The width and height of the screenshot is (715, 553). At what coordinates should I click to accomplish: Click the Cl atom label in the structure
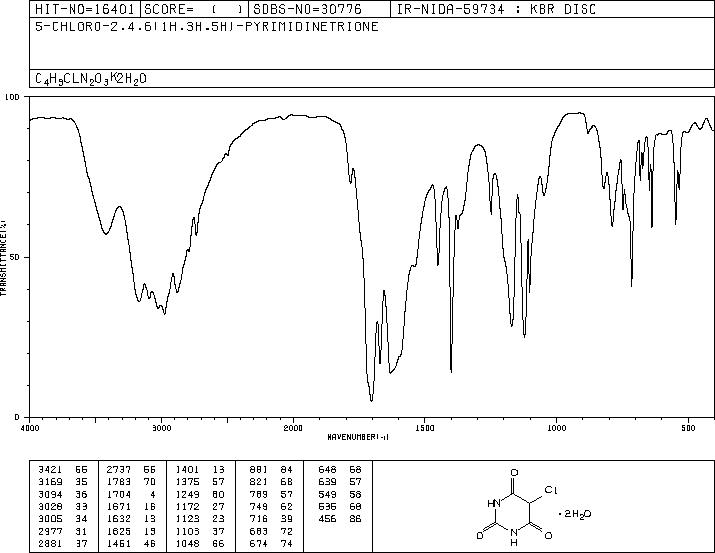(x=551, y=490)
